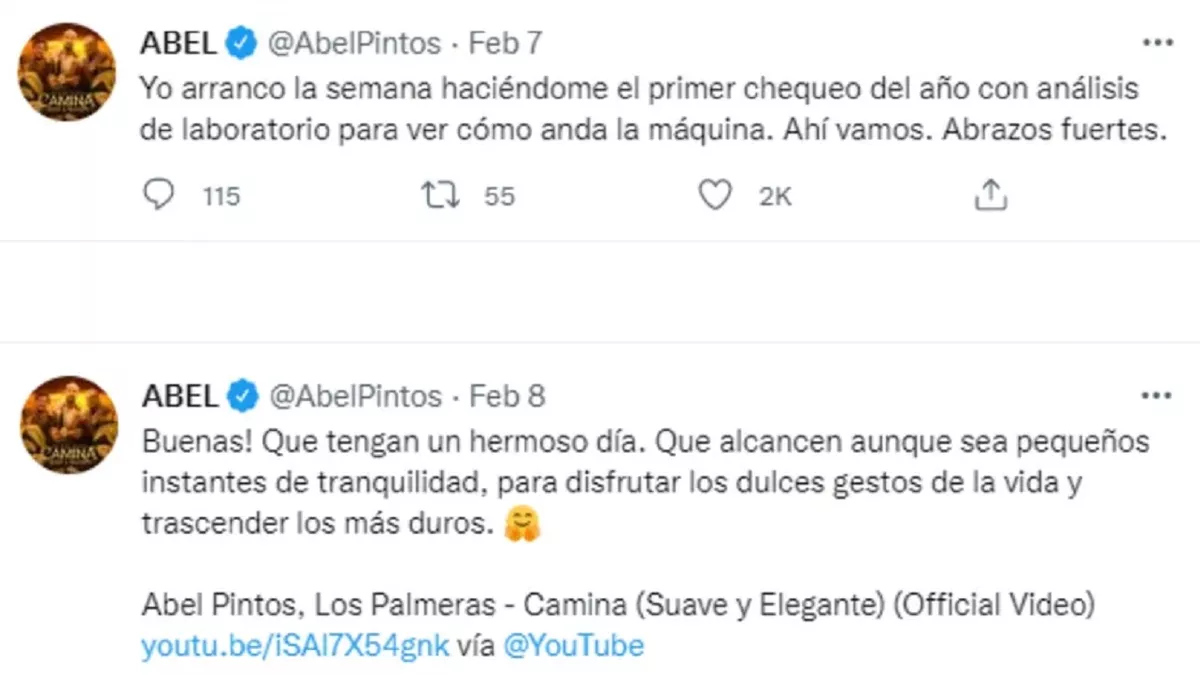Like the Feb 7 tweet with the heart

pyautogui.click(x=715, y=195)
